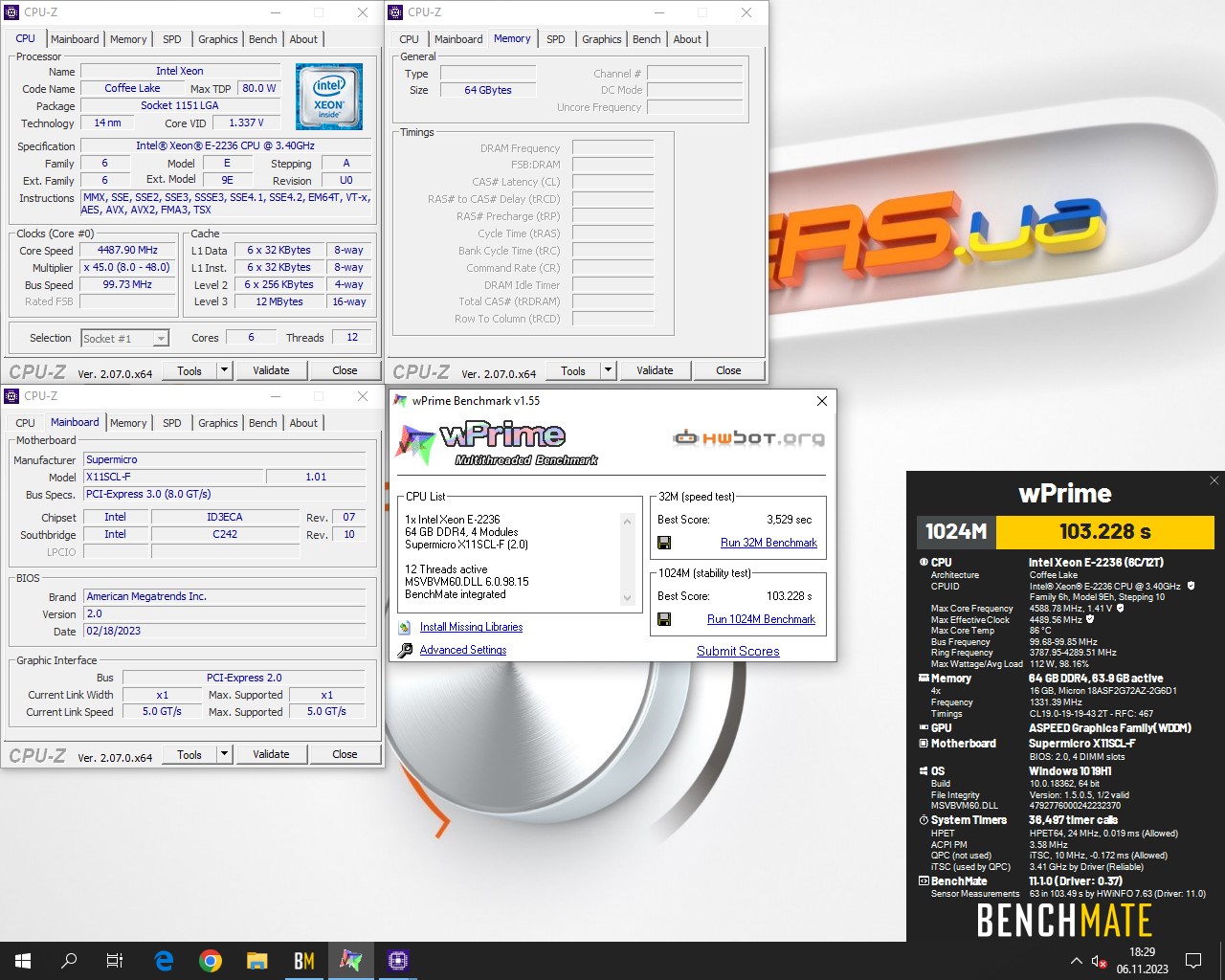This screenshot has height=980, width=1225.
Task: Close the wPrime Benchmark window
Action: (821, 401)
